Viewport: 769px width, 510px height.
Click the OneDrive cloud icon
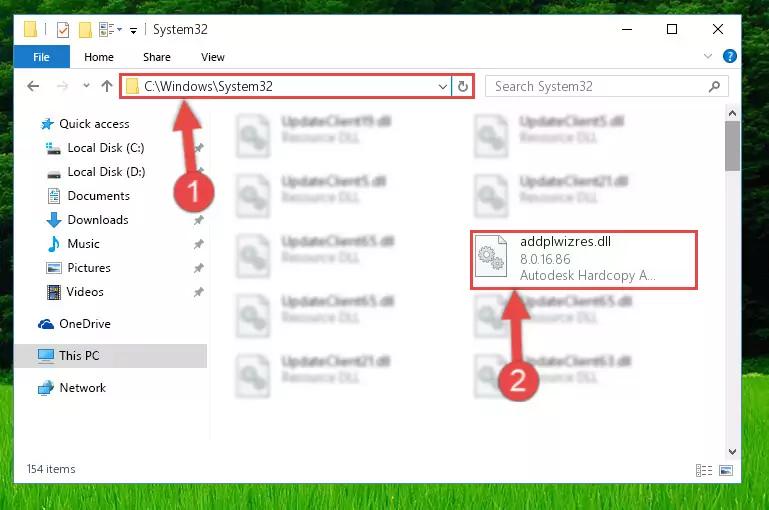click(46, 324)
